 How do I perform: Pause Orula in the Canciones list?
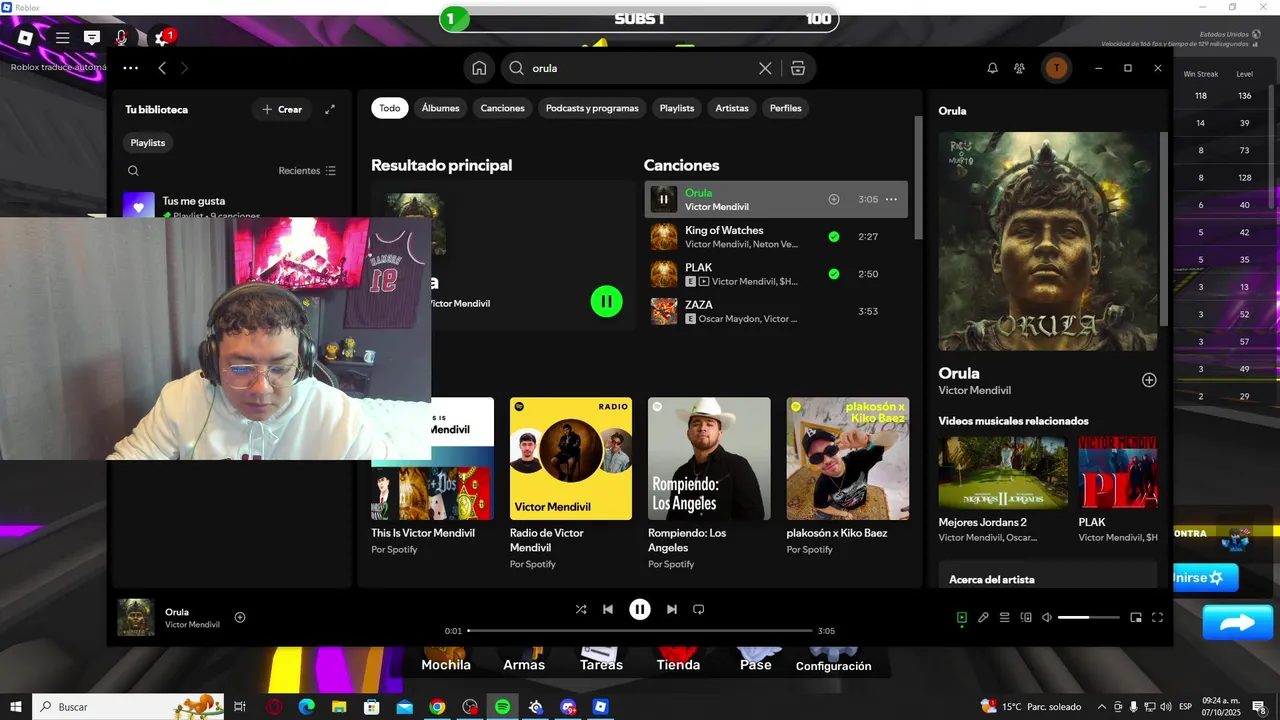(x=664, y=199)
